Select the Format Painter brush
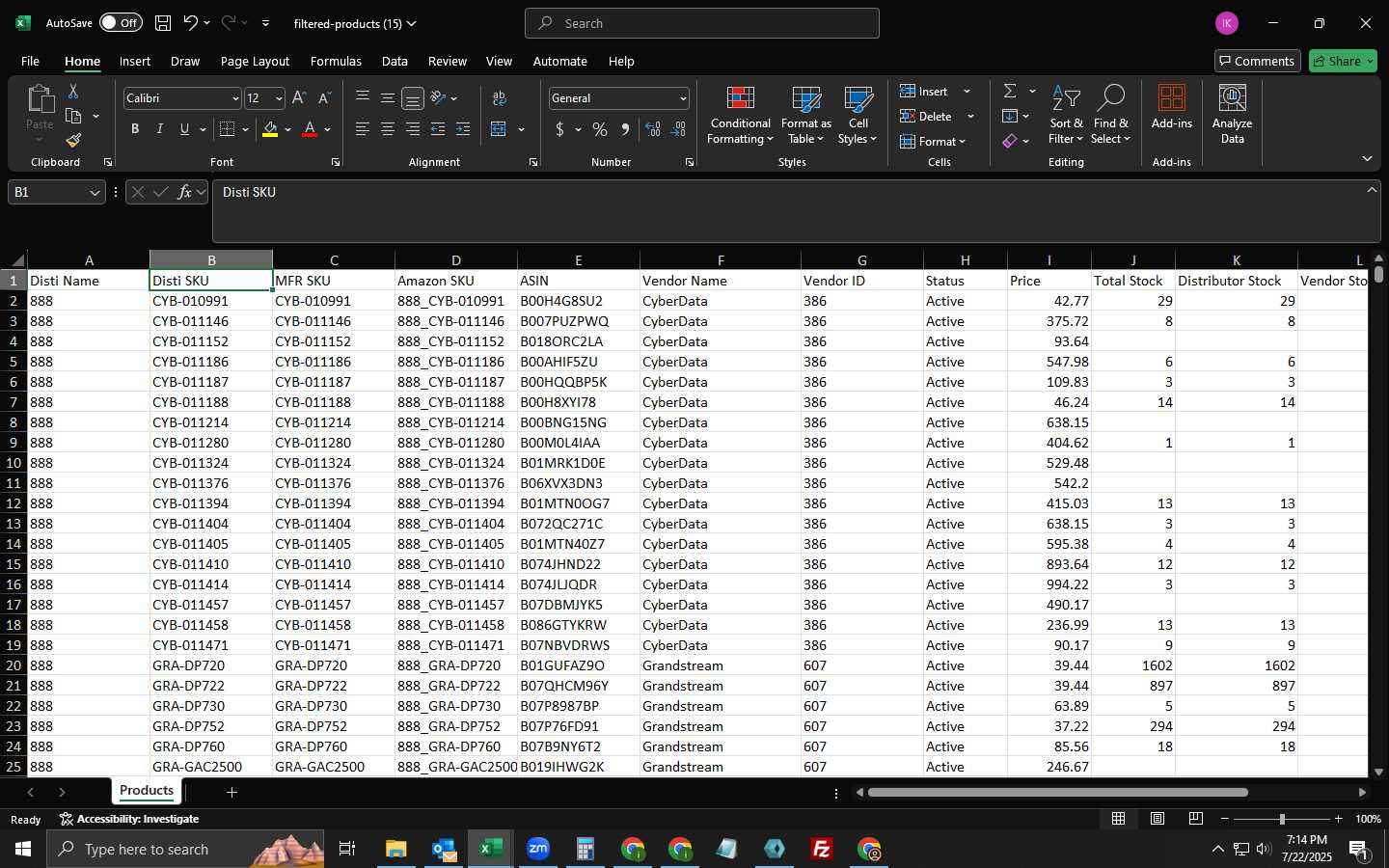 point(73,140)
